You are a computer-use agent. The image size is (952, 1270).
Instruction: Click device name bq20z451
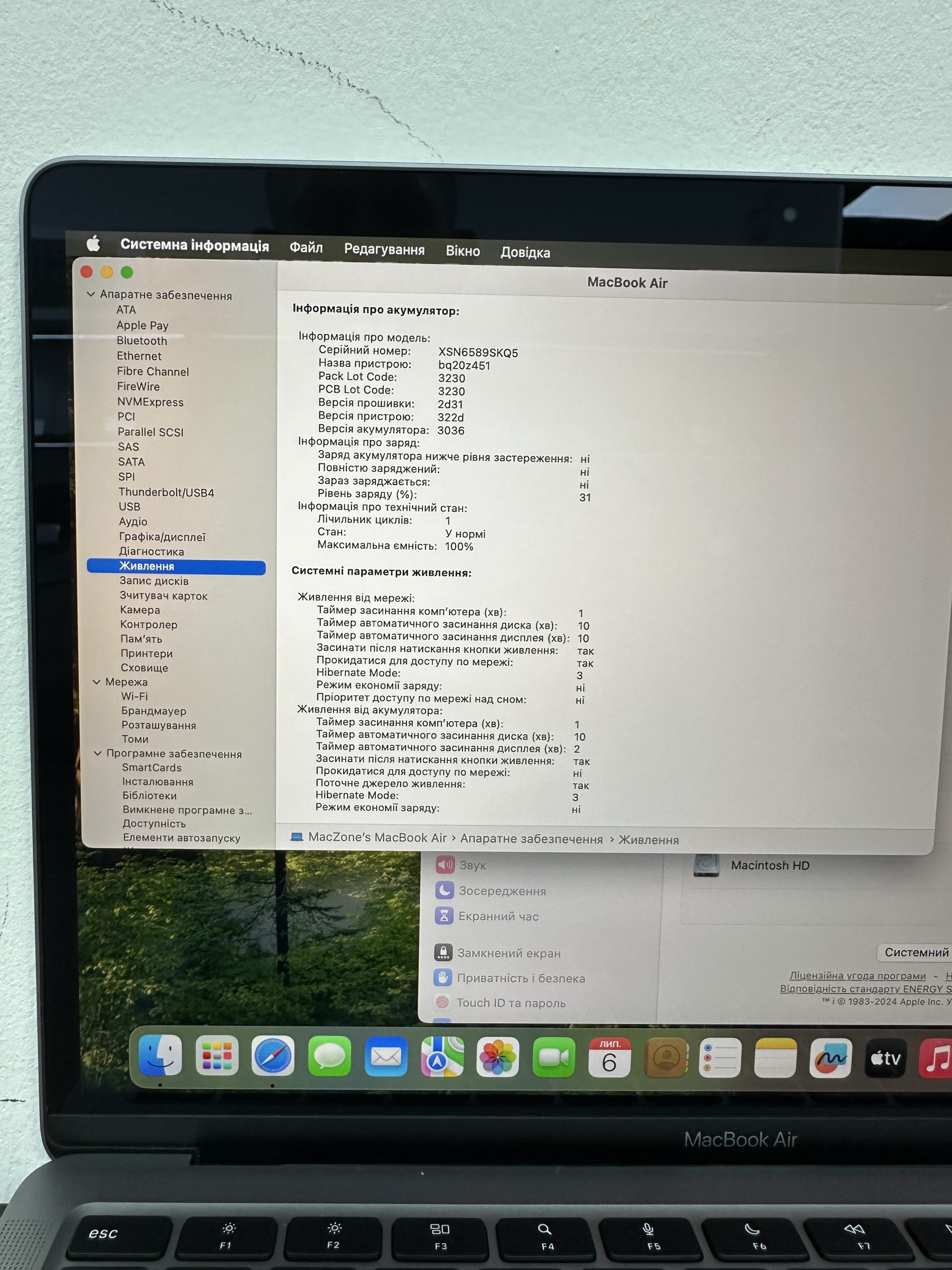pyautogui.click(x=464, y=366)
